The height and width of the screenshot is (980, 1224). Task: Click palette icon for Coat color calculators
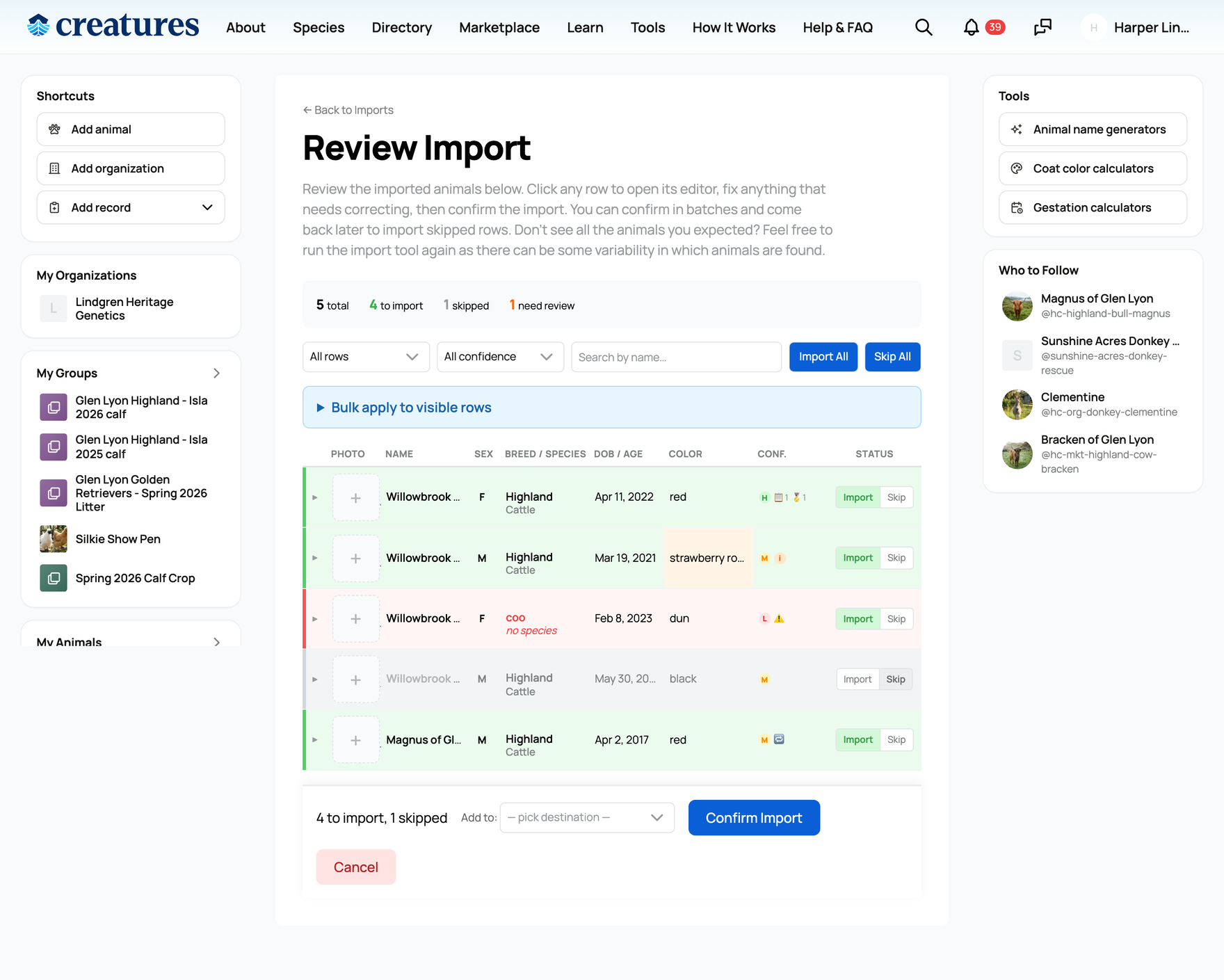pyautogui.click(x=1016, y=168)
